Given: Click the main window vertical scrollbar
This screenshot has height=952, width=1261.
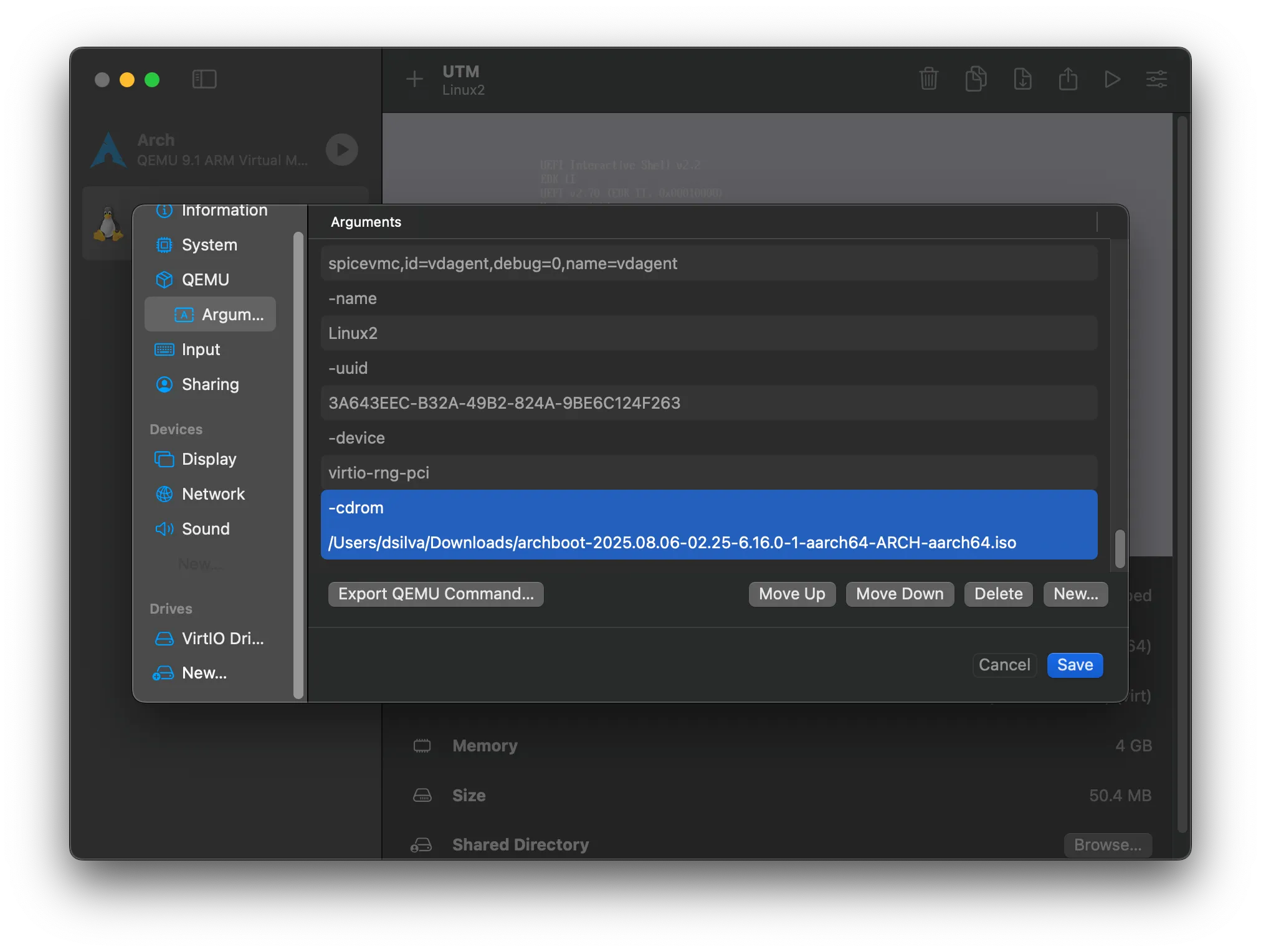Looking at the screenshot, I should [1182, 475].
